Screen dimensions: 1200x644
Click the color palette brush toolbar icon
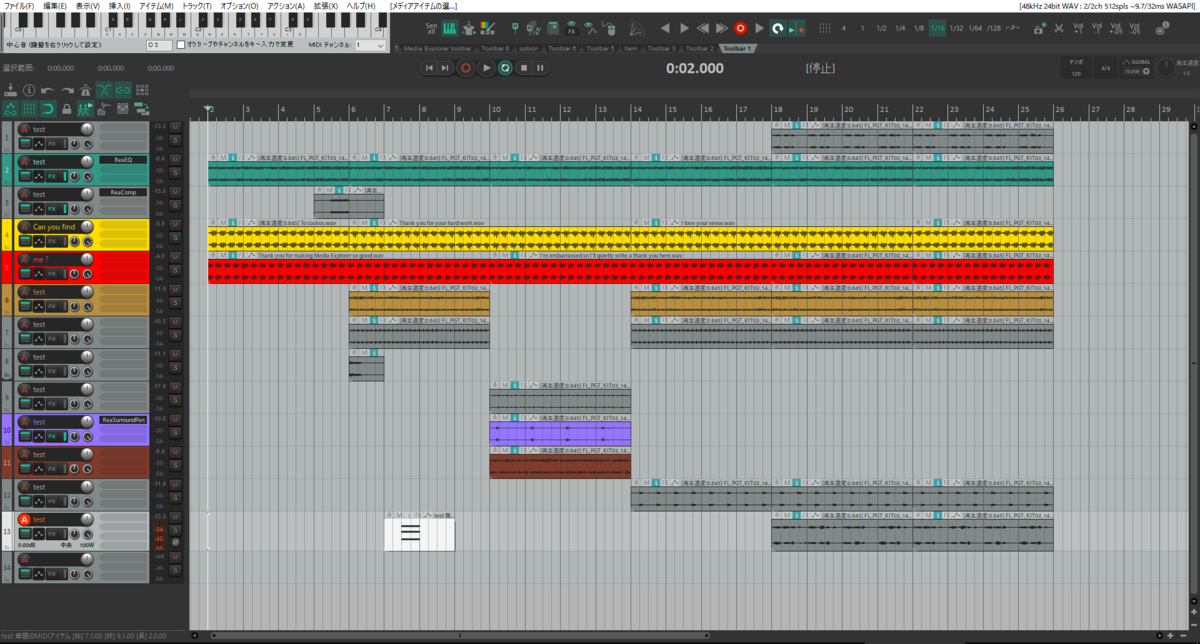click(x=487, y=28)
